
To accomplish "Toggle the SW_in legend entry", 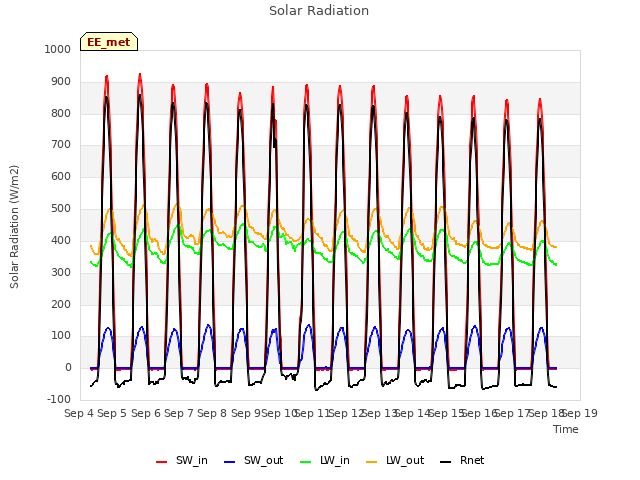I will [x=182, y=461].
